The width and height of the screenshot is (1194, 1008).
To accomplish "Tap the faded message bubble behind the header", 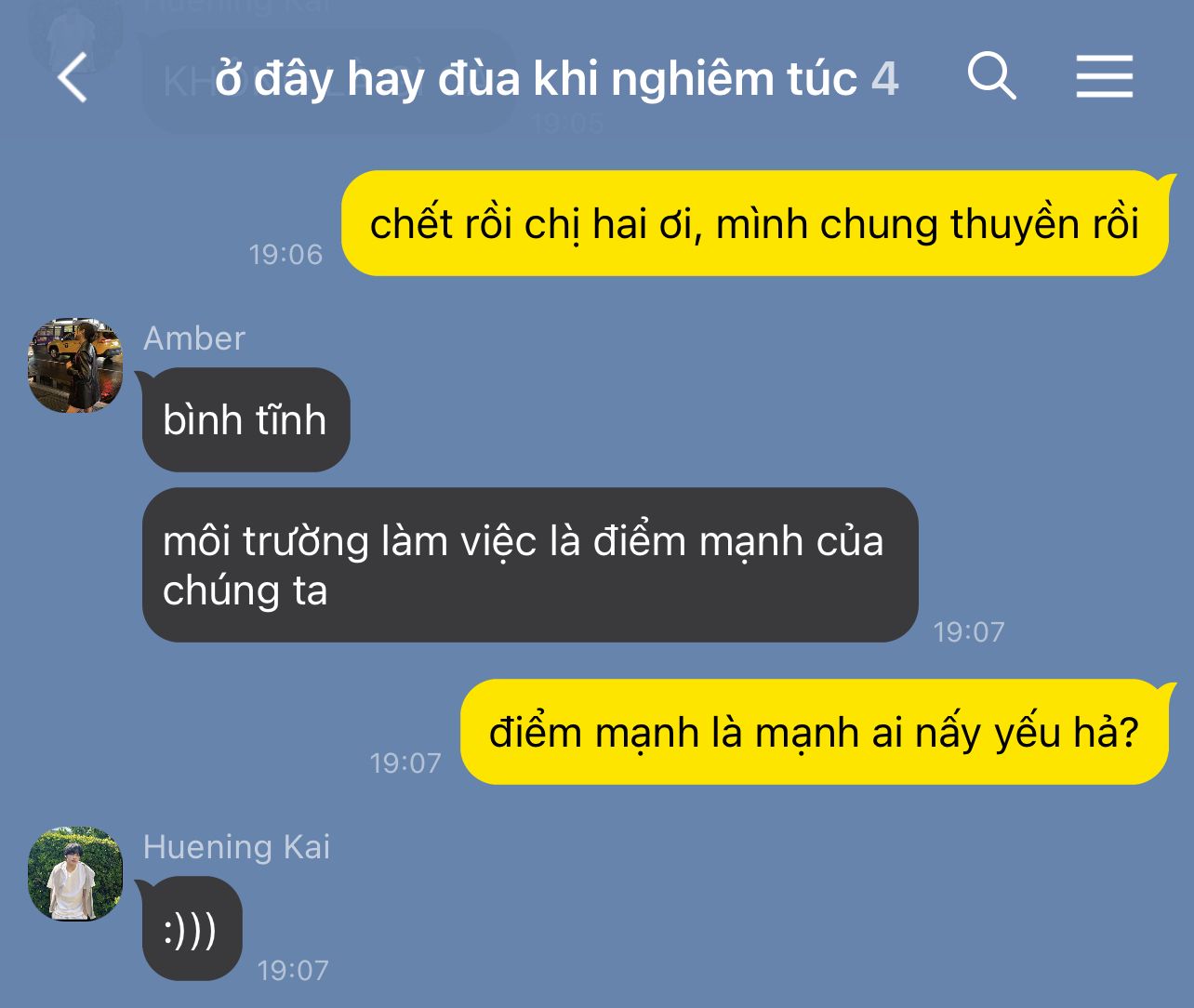I will click(330, 82).
